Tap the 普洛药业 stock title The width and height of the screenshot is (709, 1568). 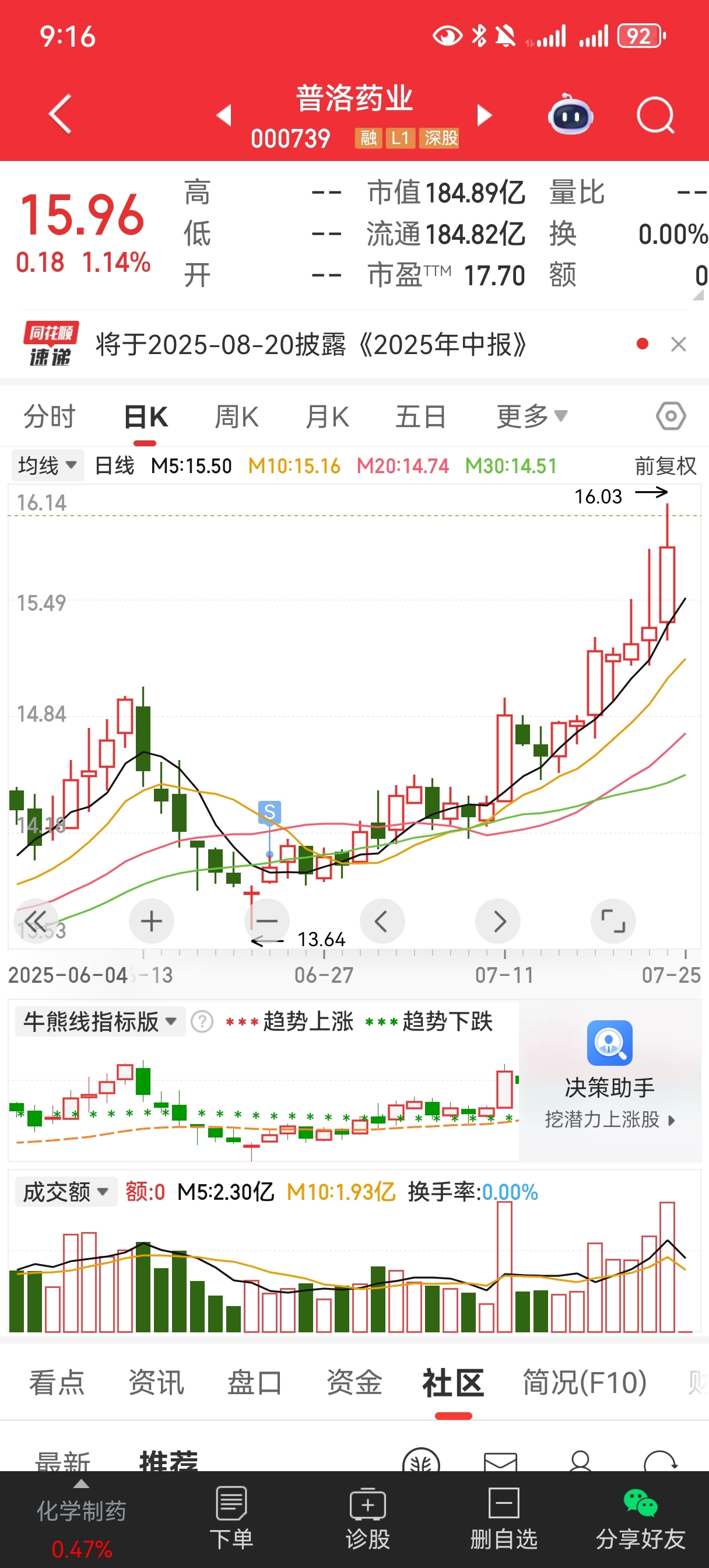(x=354, y=98)
